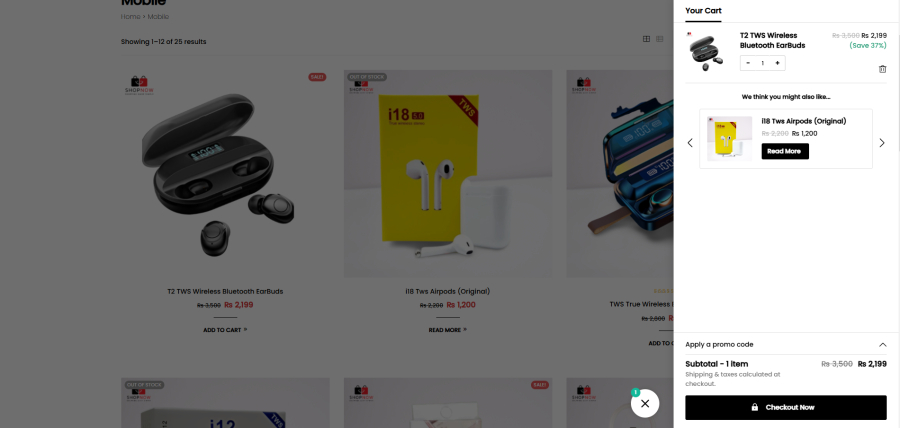Show previous suggested product with left arrow
Viewport: 900px width, 428px height.
(690, 143)
